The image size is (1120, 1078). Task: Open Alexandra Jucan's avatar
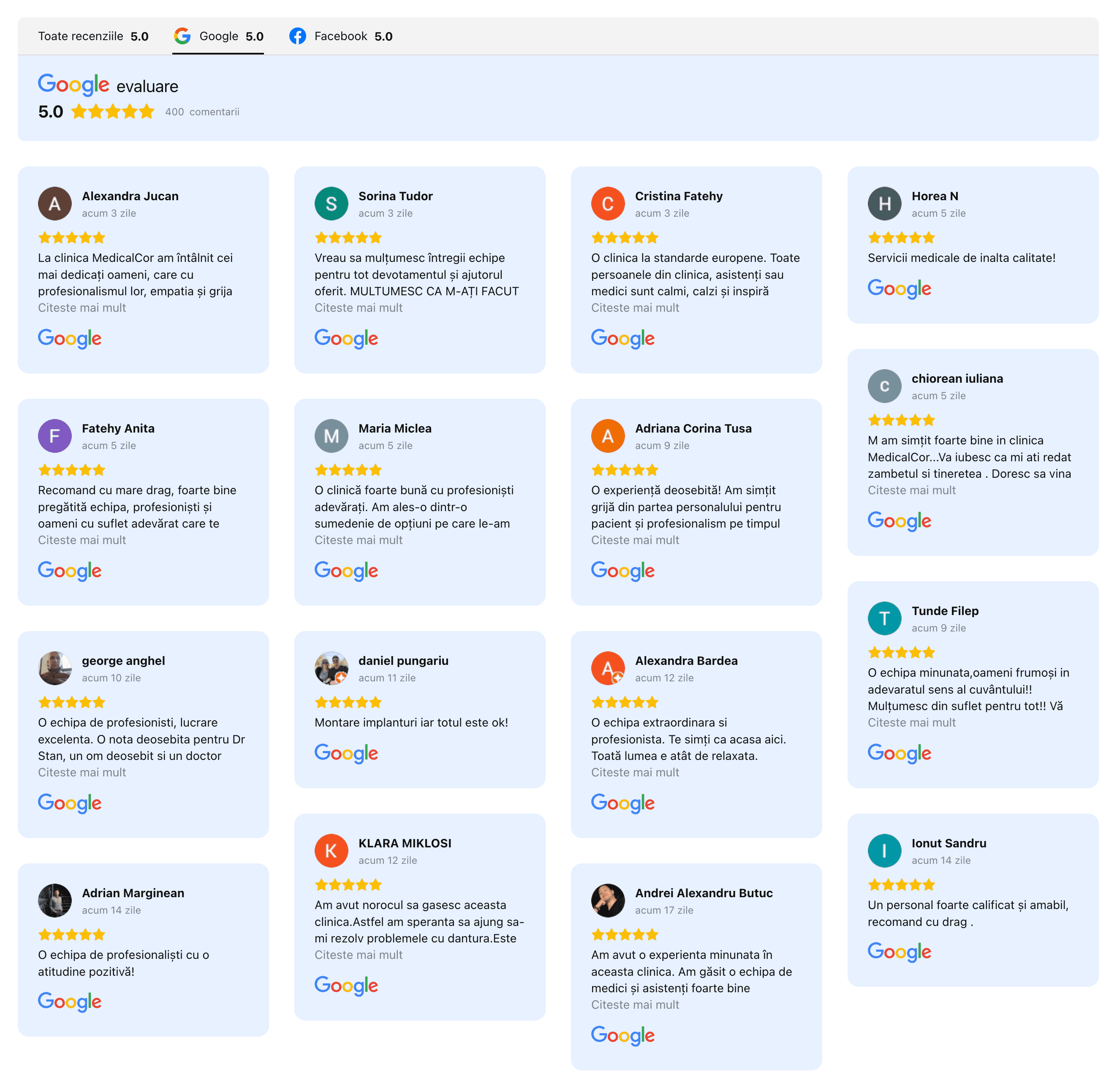click(55, 204)
